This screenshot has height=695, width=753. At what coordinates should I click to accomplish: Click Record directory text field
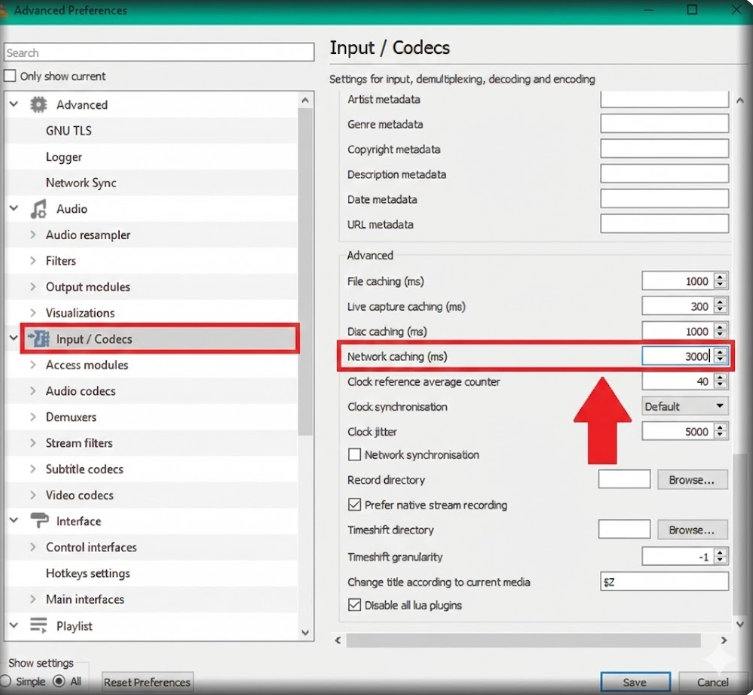coord(624,479)
